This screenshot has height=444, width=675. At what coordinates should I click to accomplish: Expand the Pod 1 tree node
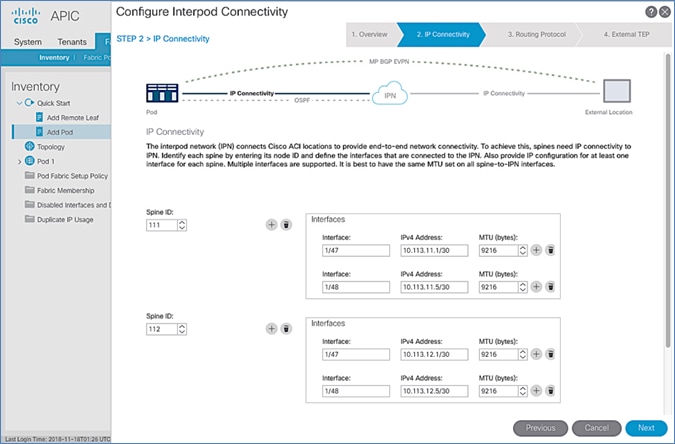click(x=19, y=161)
